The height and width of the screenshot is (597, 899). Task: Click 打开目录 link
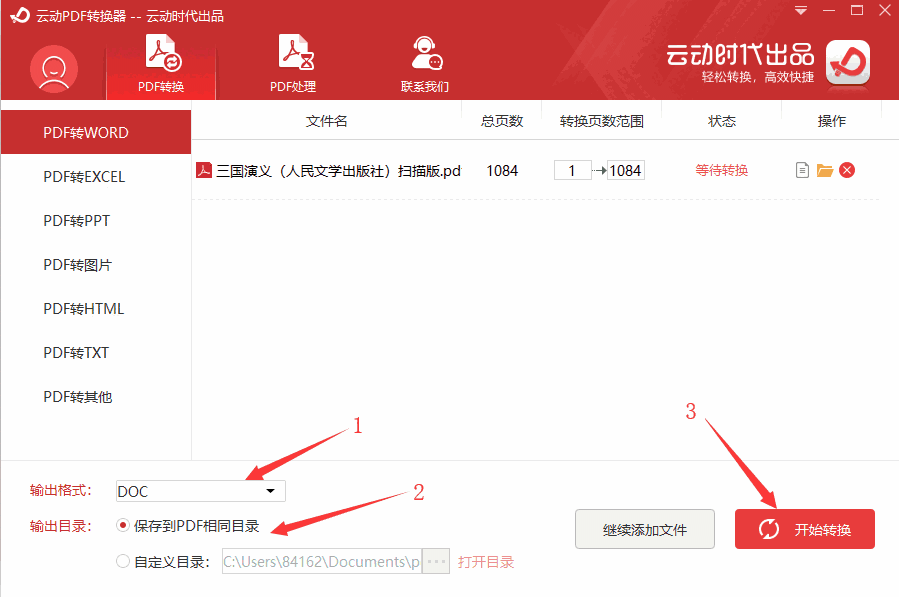tap(486, 561)
